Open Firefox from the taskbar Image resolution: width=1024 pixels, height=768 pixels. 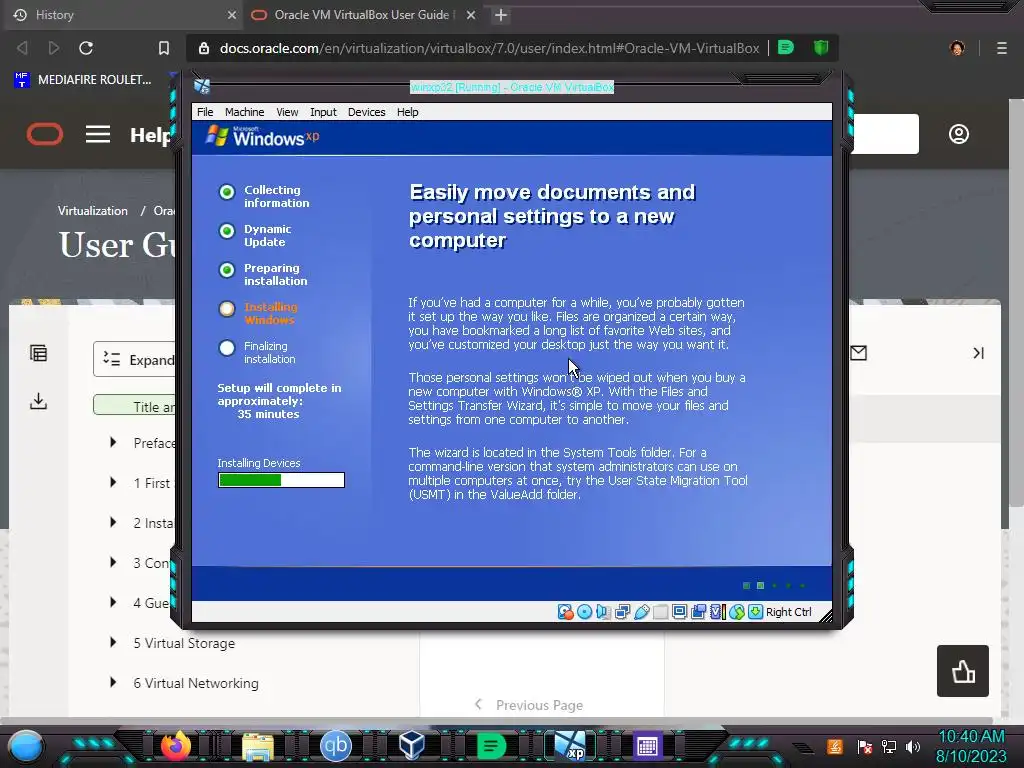[176, 746]
